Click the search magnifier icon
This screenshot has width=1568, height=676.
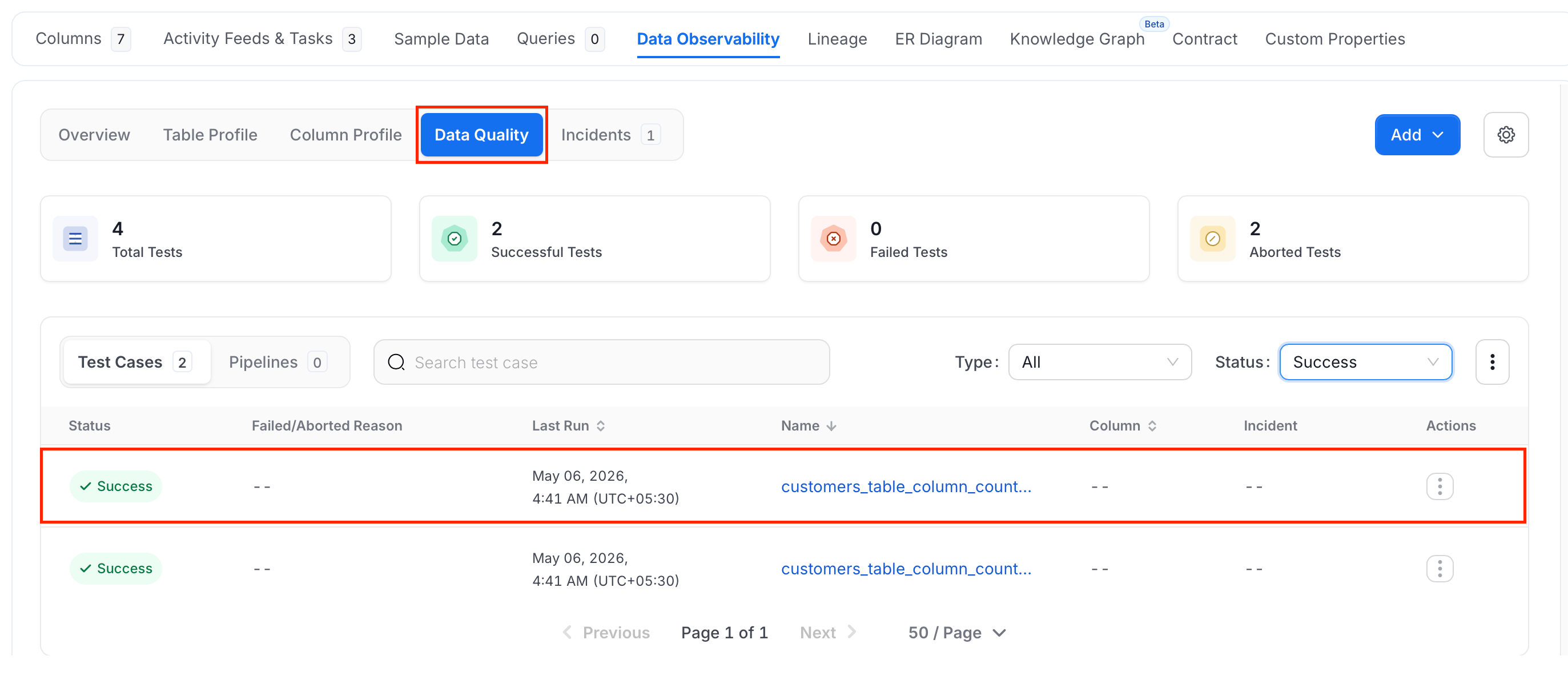(x=396, y=362)
